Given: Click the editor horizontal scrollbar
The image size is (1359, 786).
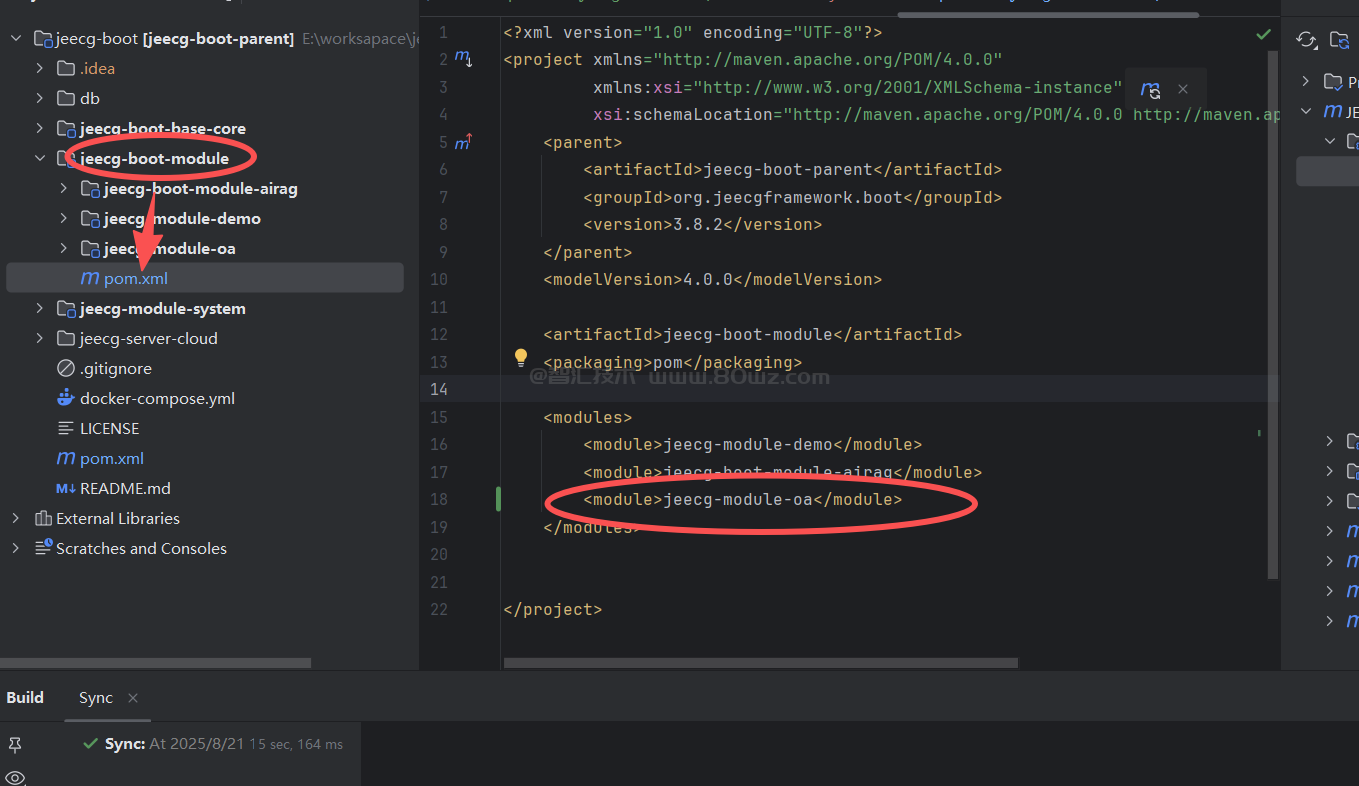Looking at the screenshot, I should pyautogui.click(x=760, y=662).
